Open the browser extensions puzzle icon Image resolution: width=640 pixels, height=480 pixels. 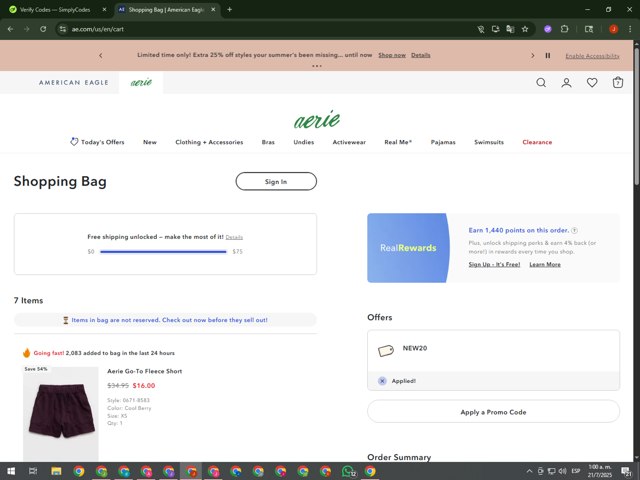point(564,29)
